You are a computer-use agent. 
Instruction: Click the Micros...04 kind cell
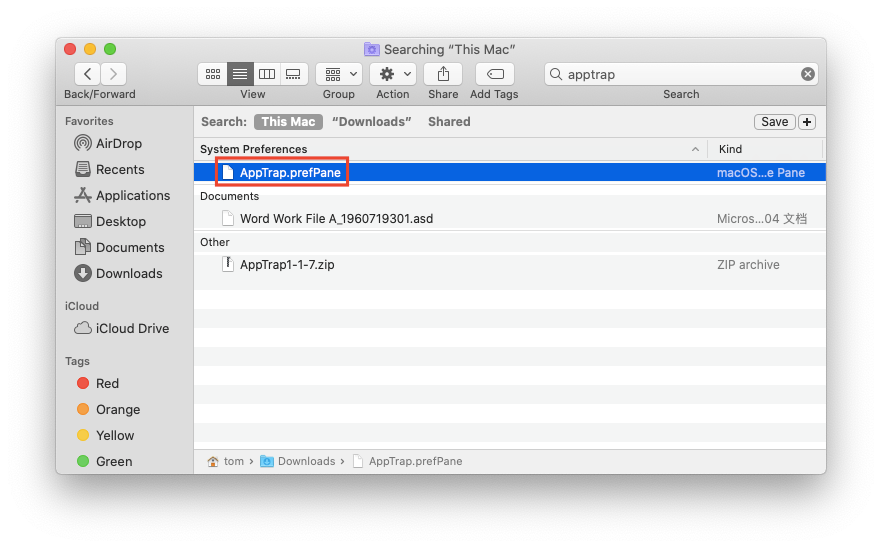tap(762, 218)
